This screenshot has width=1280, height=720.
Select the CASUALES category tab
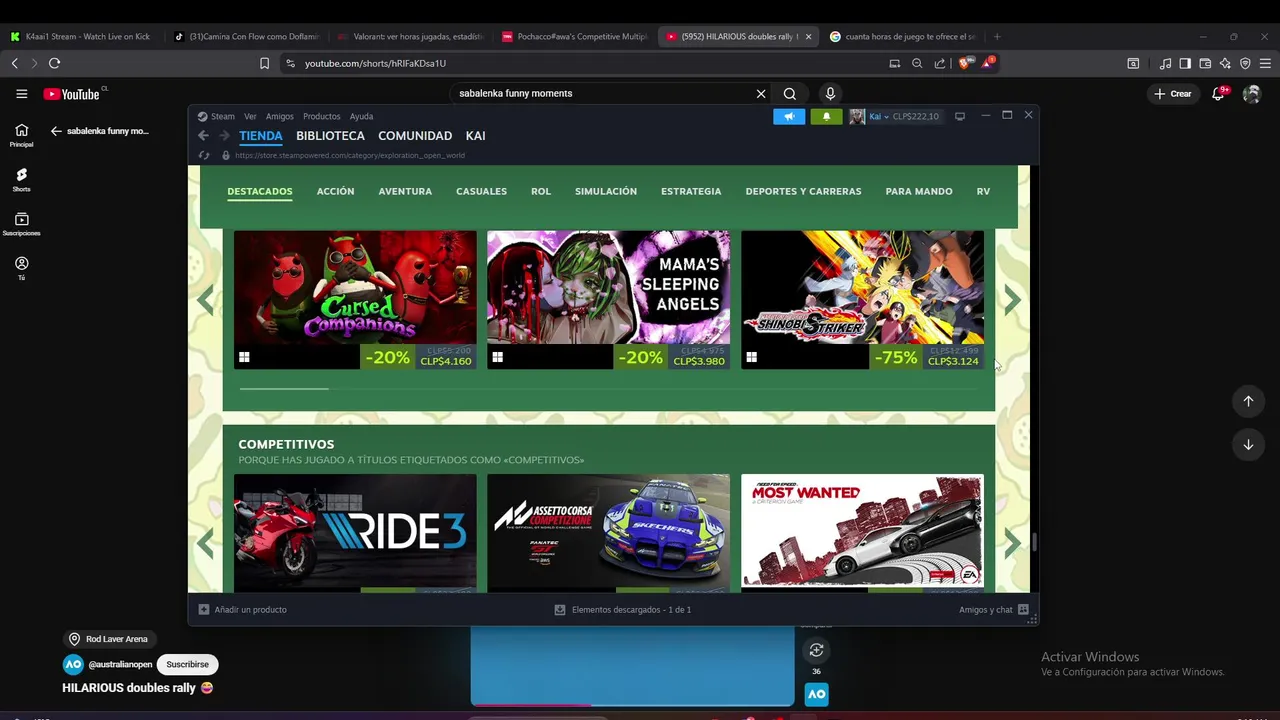481,191
